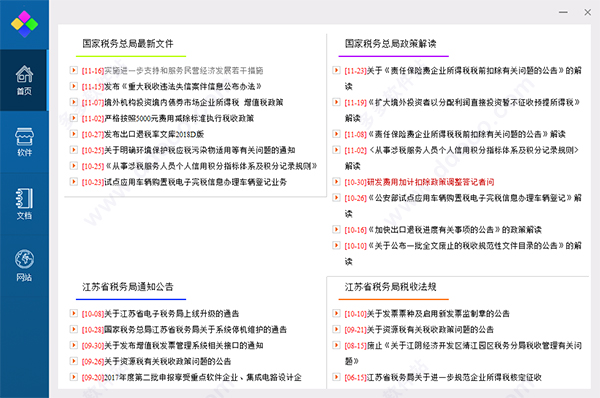Close the application window
This screenshot has width=600, height=398.
tap(587, 12)
